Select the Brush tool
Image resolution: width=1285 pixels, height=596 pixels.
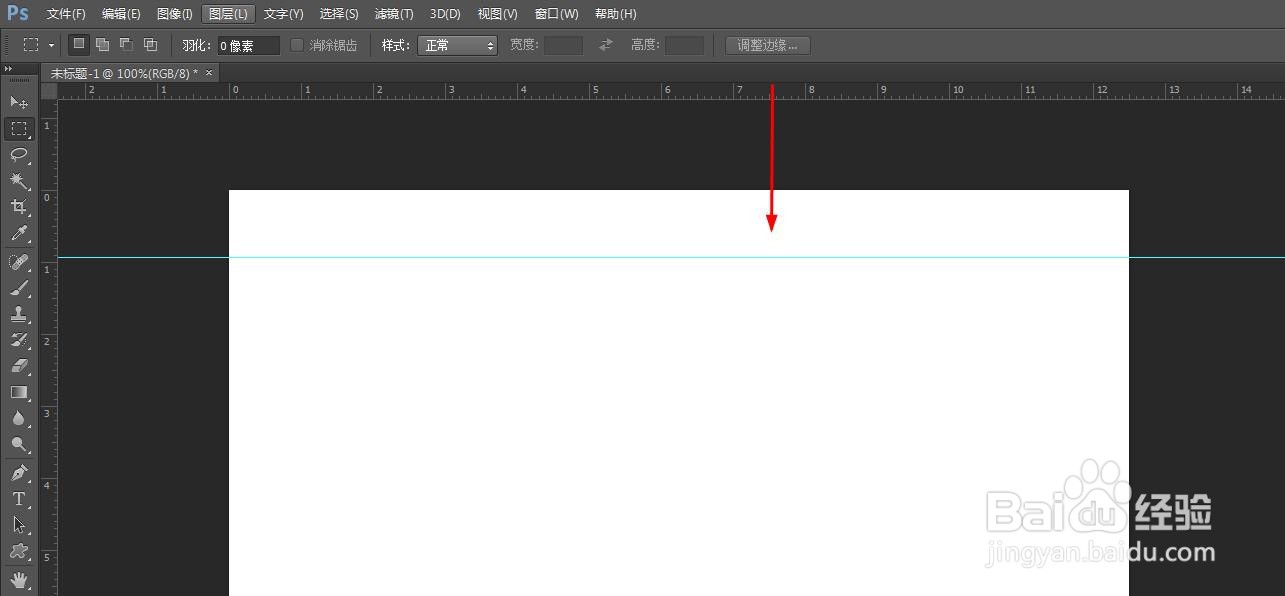pyautogui.click(x=19, y=288)
